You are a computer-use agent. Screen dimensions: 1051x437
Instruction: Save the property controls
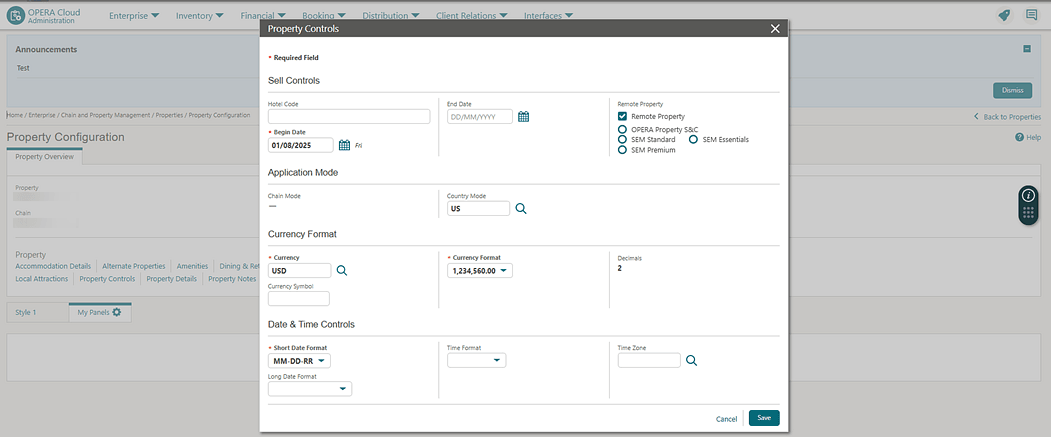click(764, 418)
